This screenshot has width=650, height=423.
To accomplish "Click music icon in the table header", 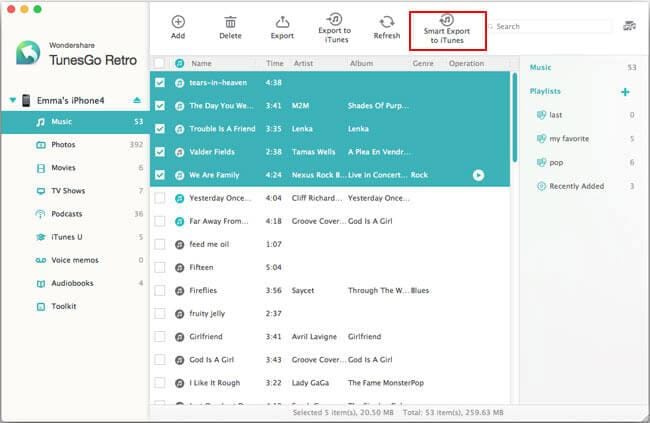I will (x=179, y=63).
